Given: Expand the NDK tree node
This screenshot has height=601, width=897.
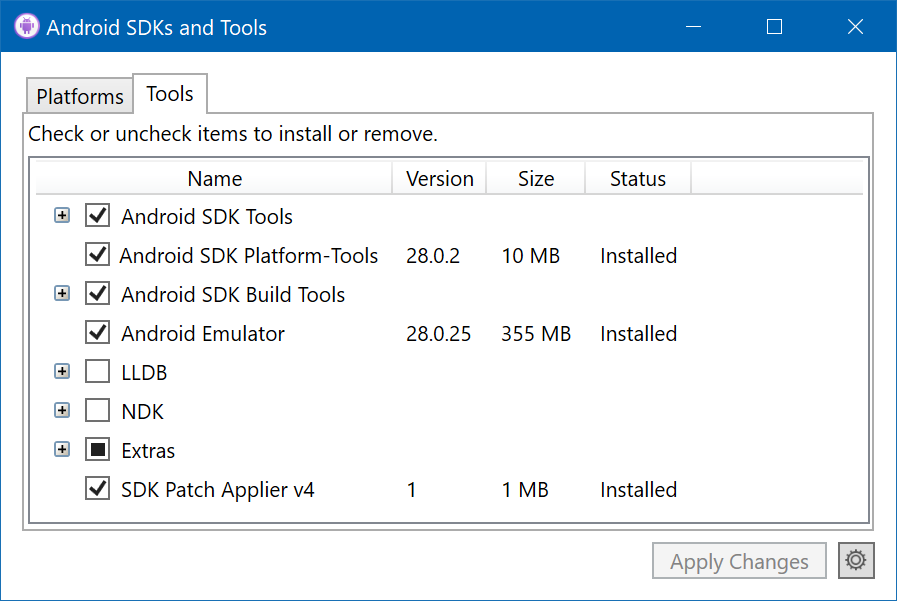Looking at the screenshot, I should click(x=62, y=411).
